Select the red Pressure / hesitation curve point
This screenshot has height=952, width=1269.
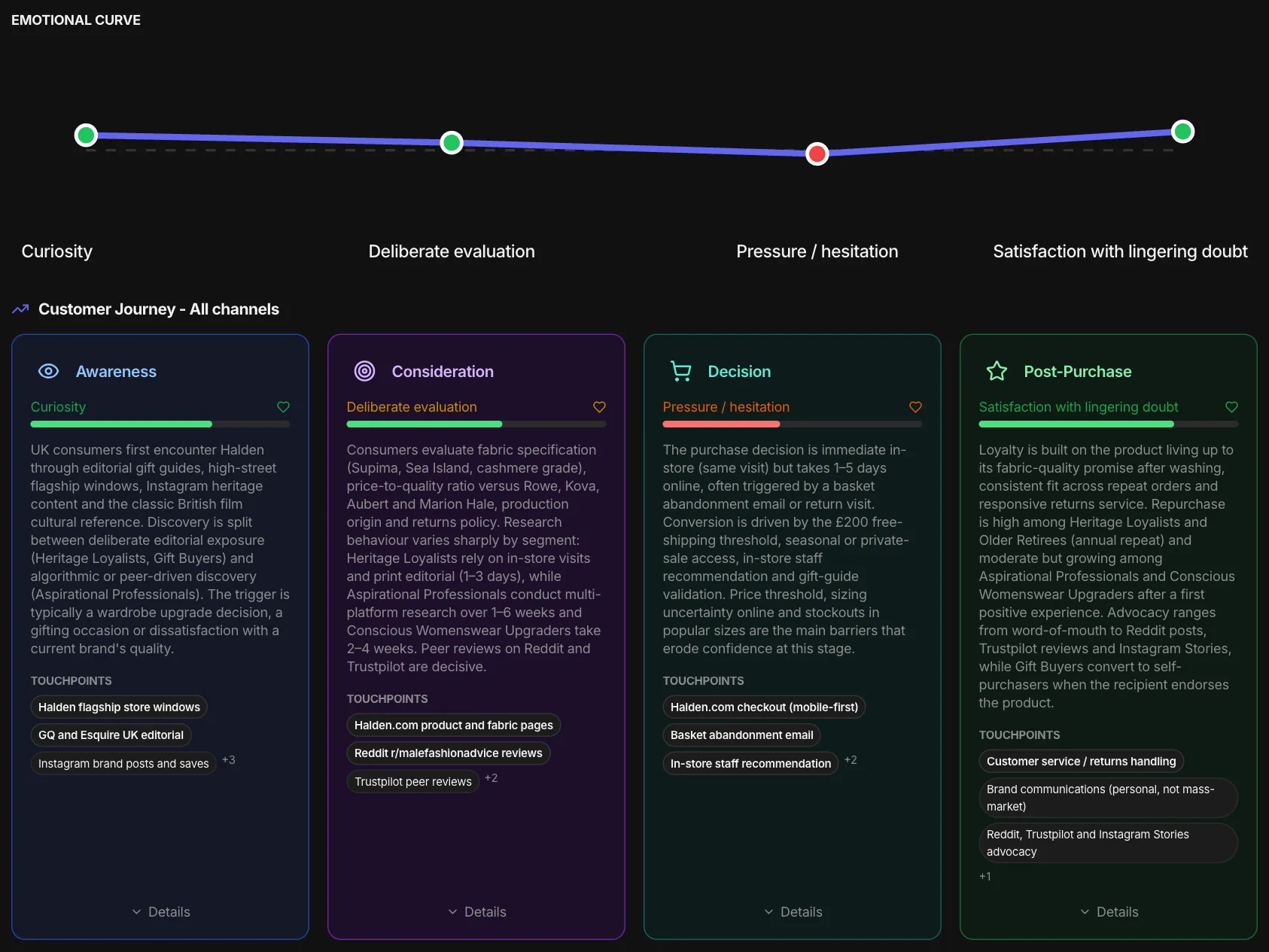click(x=817, y=154)
